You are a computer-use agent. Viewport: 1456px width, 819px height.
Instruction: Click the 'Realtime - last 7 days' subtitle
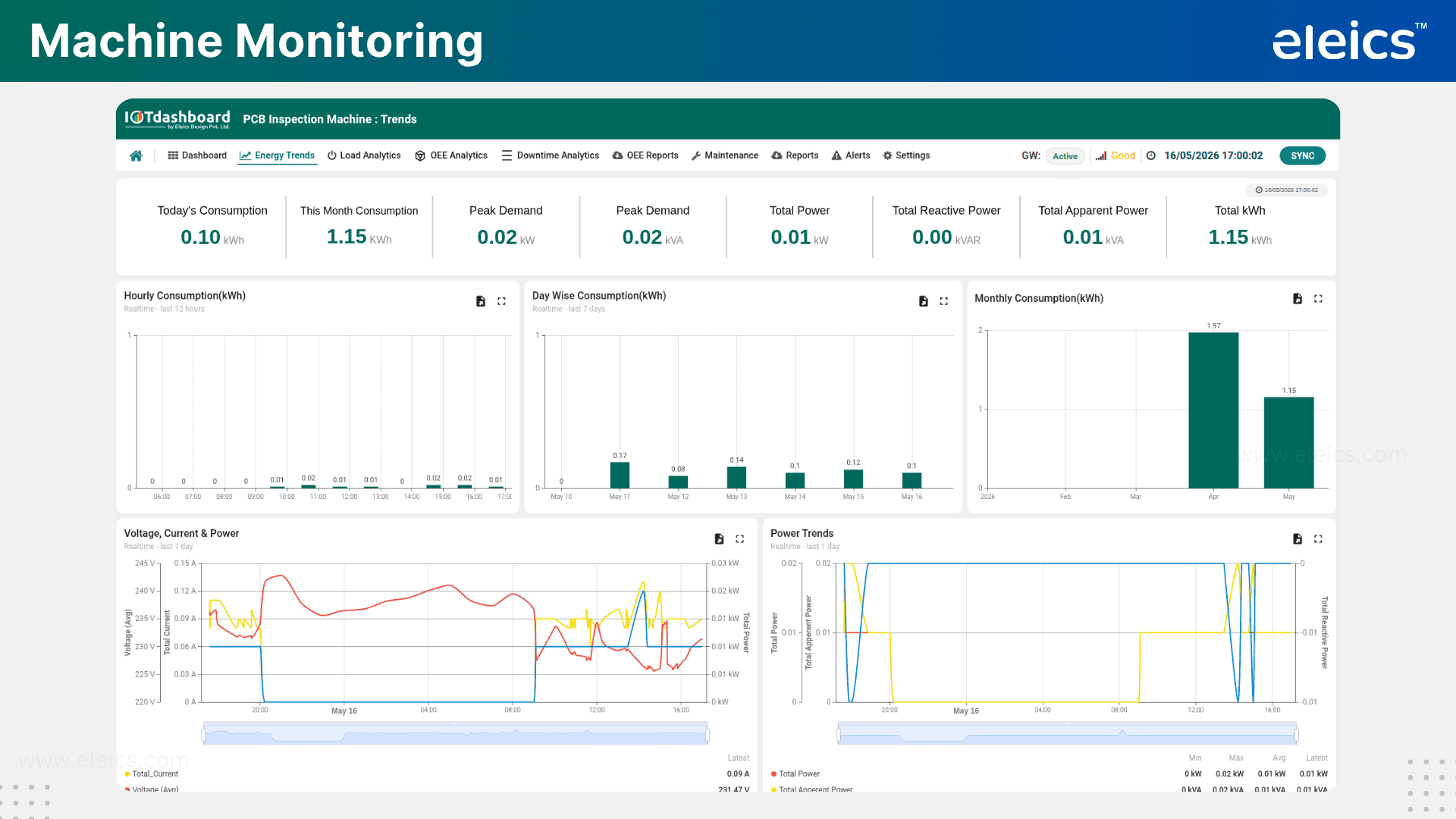pos(569,309)
